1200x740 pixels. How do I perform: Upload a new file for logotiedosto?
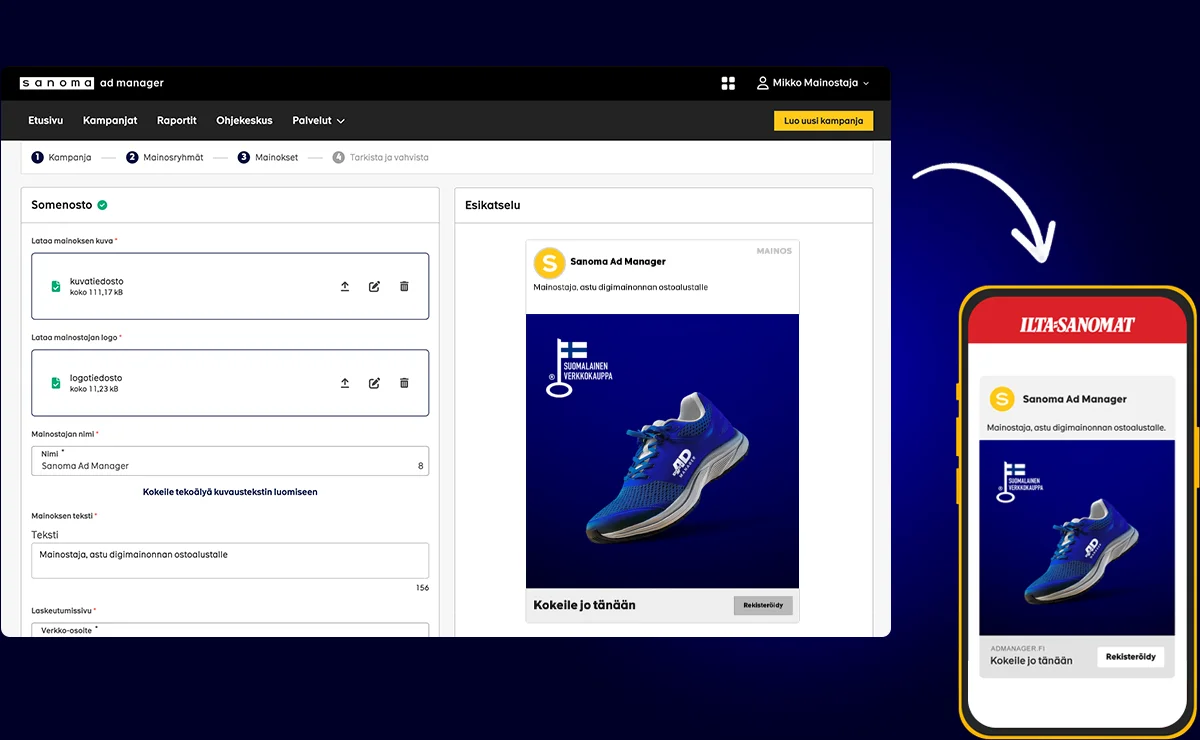coord(345,383)
